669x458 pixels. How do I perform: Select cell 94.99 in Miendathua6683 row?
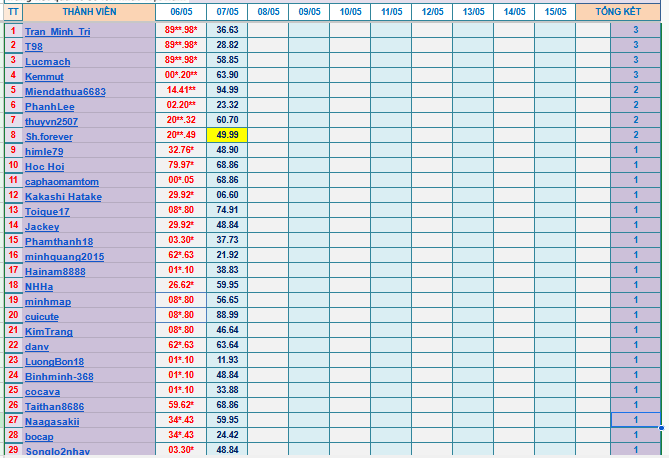[227, 90]
